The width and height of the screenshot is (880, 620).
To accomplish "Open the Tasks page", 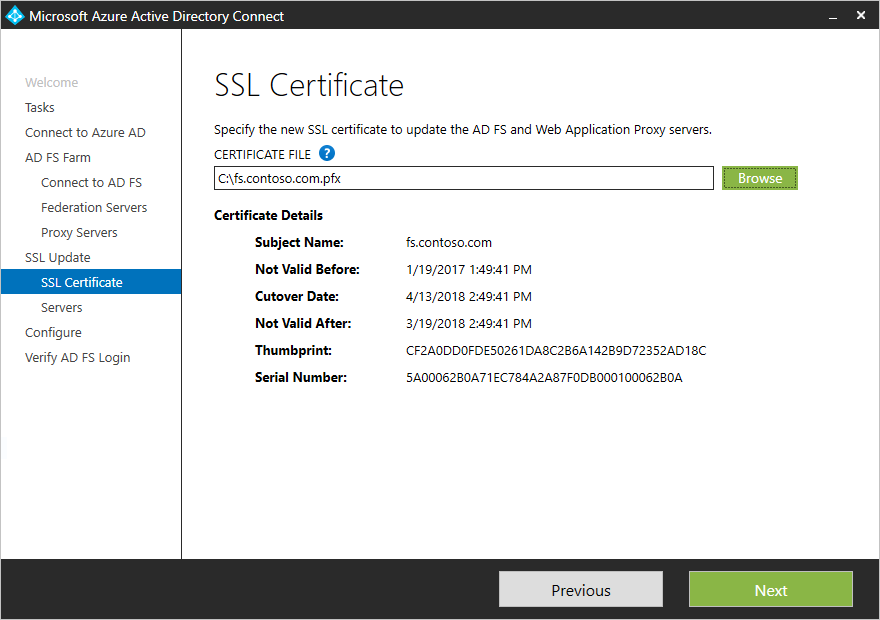I will pos(40,107).
